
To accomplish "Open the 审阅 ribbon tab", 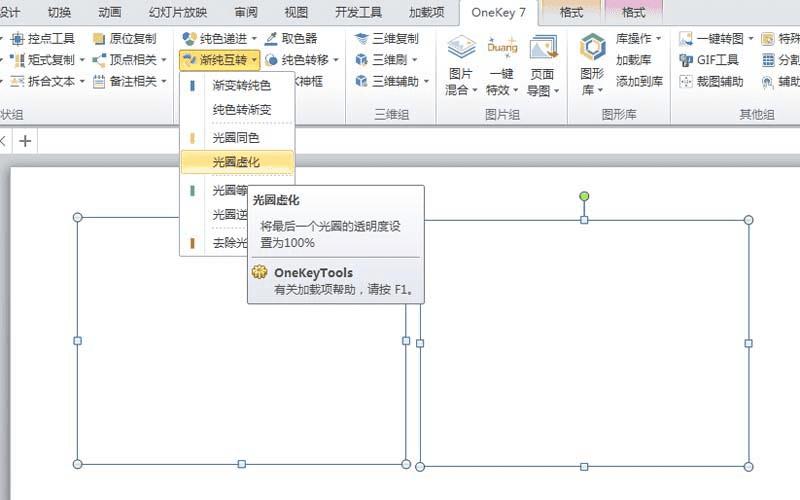I will coord(246,13).
